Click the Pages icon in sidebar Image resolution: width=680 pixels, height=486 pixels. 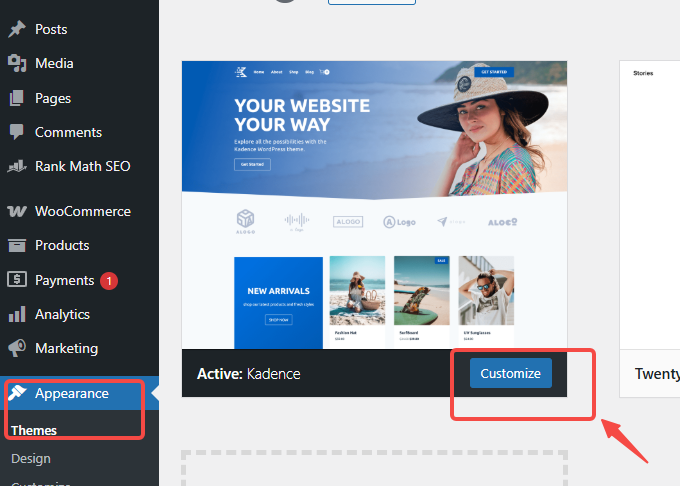coord(16,98)
